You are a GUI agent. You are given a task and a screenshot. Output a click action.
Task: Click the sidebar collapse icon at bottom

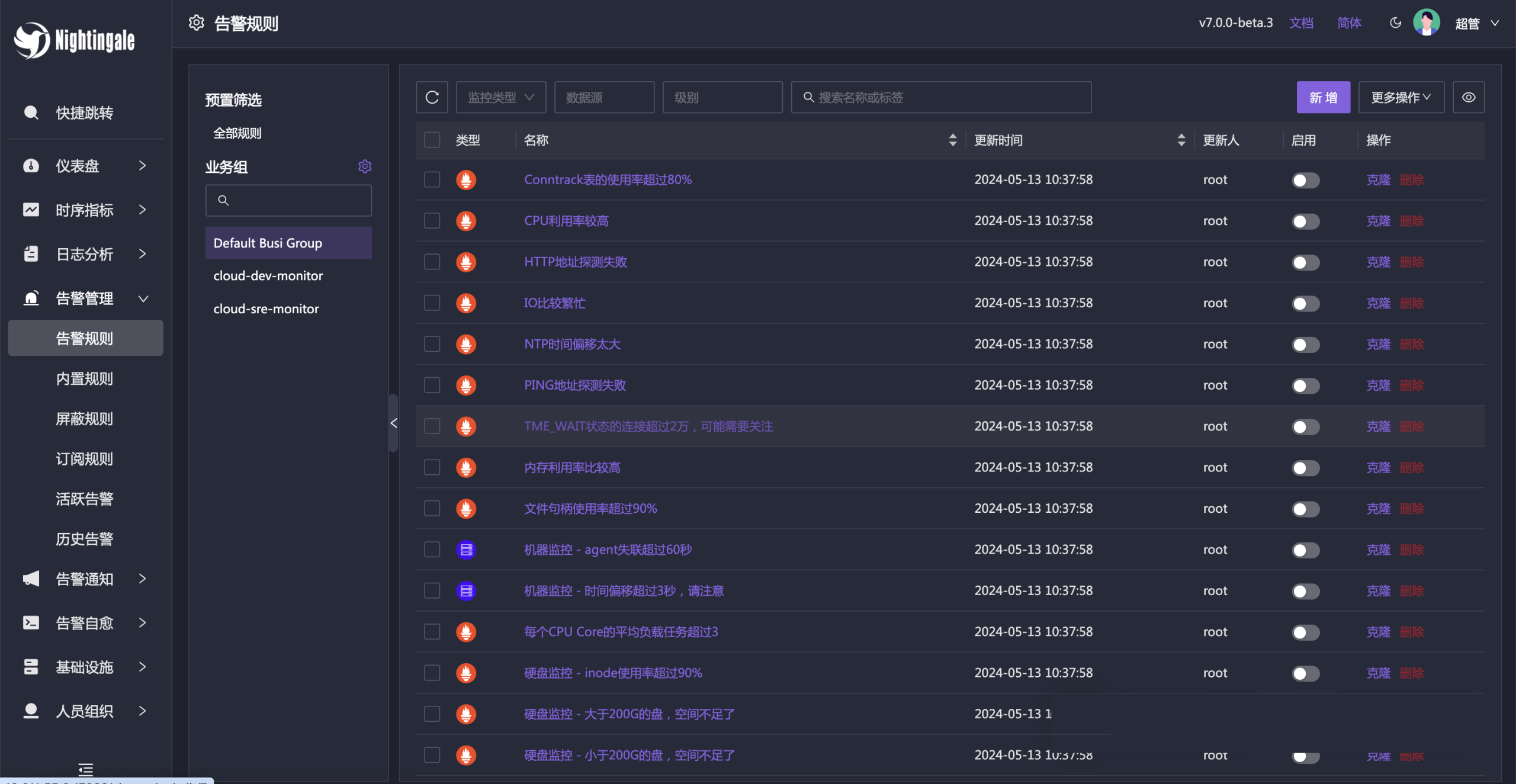click(85, 769)
